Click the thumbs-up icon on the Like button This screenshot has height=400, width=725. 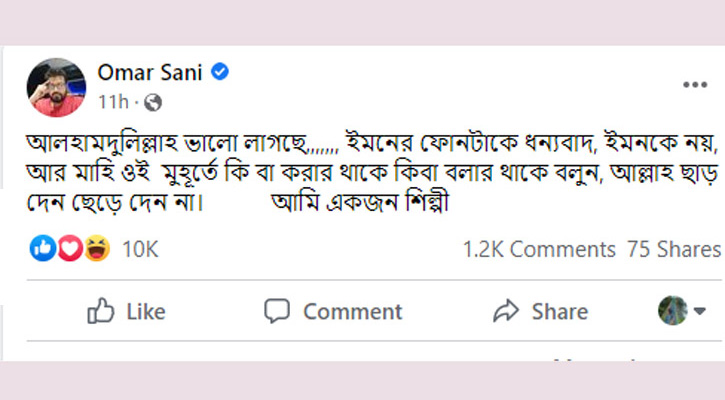click(x=101, y=311)
